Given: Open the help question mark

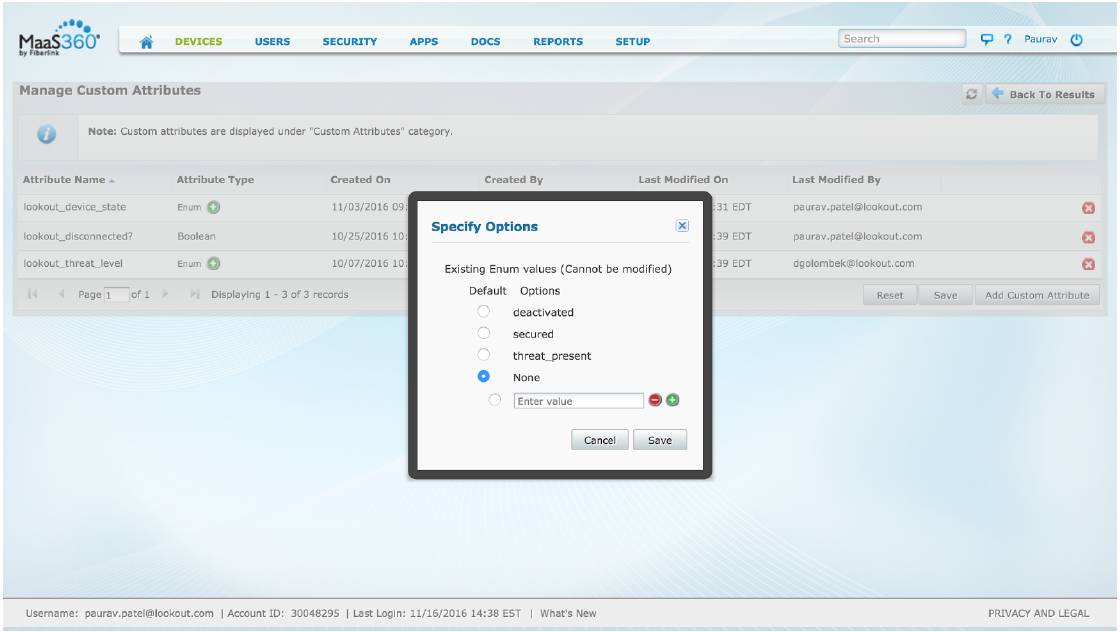Looking at the screenshot, I should pos(1008,39).
